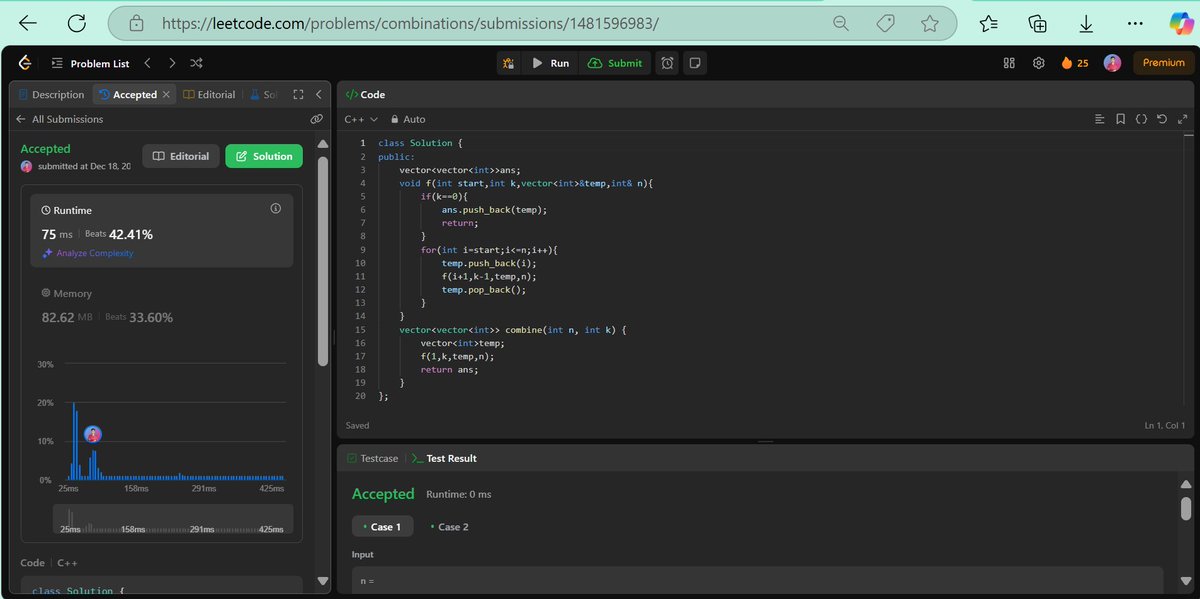Click the test result panel scrollbar
The height and width of the screenshot is (599, 1200).
(x=1186, y=508)
